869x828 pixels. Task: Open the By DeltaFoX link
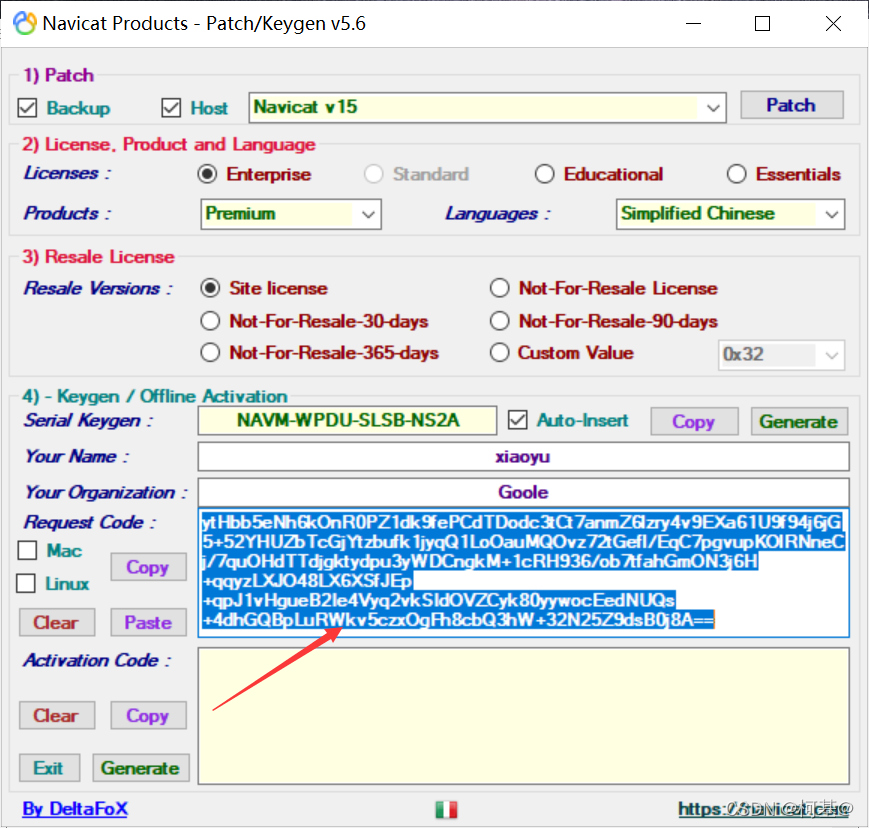click(x=75, y=809)
